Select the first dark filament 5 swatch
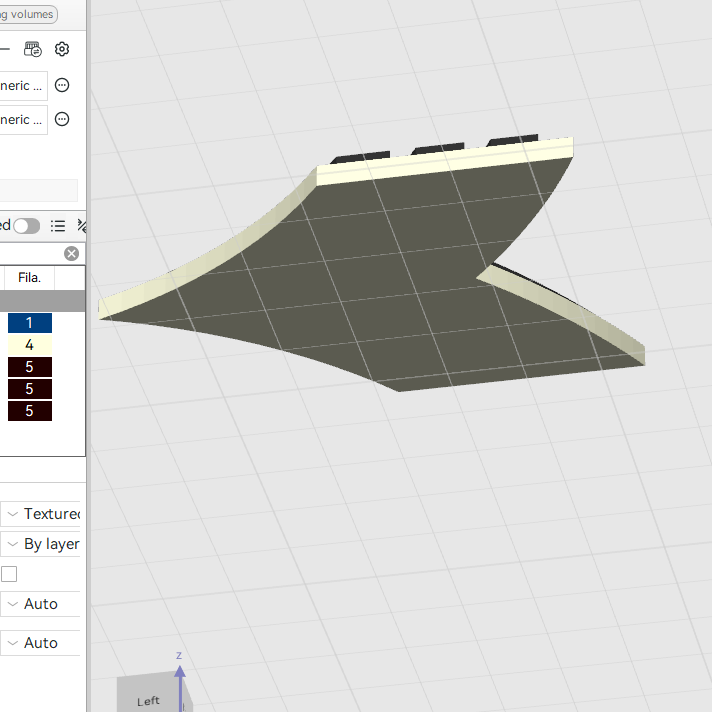 tap(30, 367)
